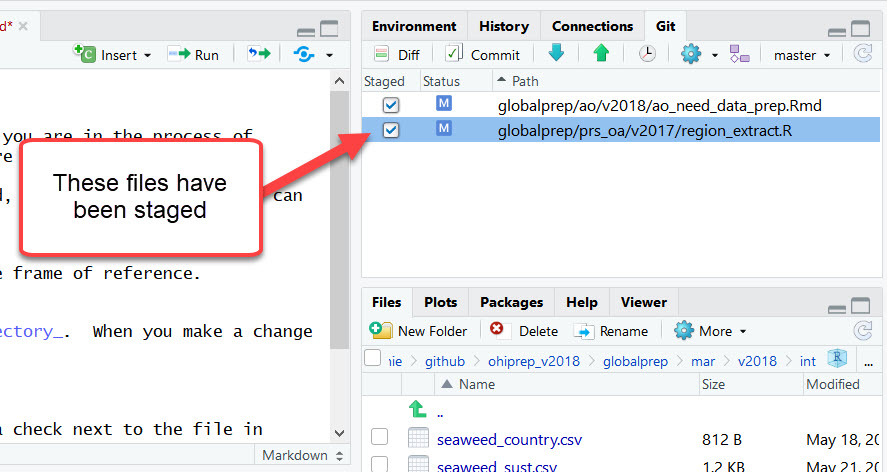The height and width of the screenshot is (472, 887).
Task: Unstage region_extract.R checkbox
Action: point(391,130)
